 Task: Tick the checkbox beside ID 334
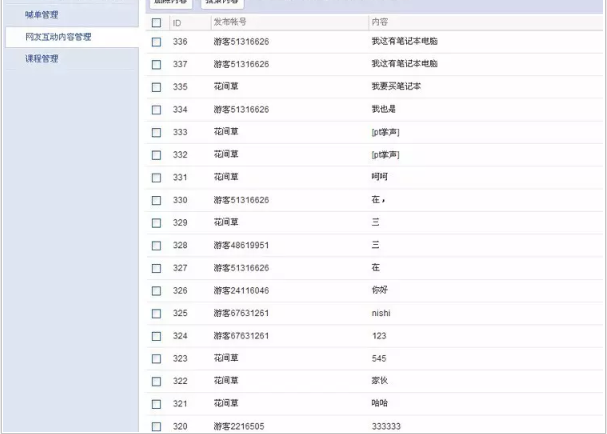coord(156,110)
